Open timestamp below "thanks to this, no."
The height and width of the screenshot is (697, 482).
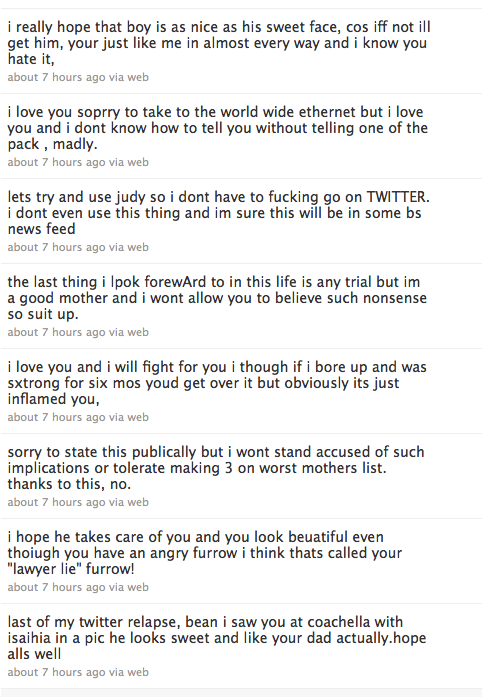click(x=56, y=502)
